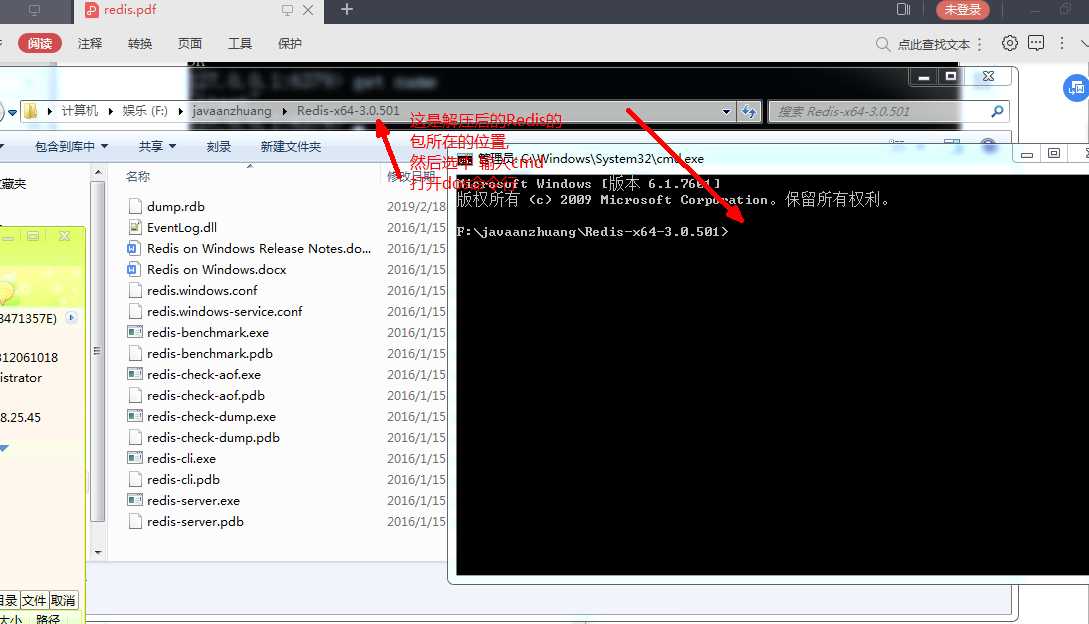The height and width of the screenshot is (624, 1089).
Task: Select the 计算机 breadcrumb segment
Action: pyautogui.click(x=80, y=110)
